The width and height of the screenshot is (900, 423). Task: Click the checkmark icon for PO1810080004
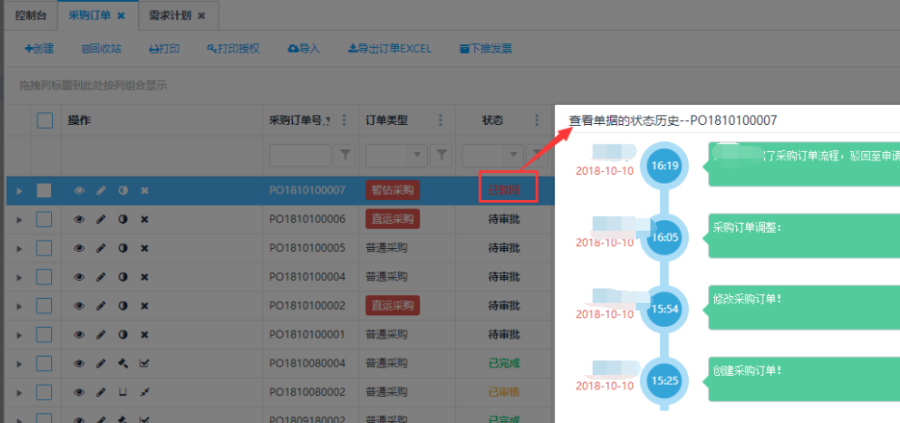tap(144, 363)
